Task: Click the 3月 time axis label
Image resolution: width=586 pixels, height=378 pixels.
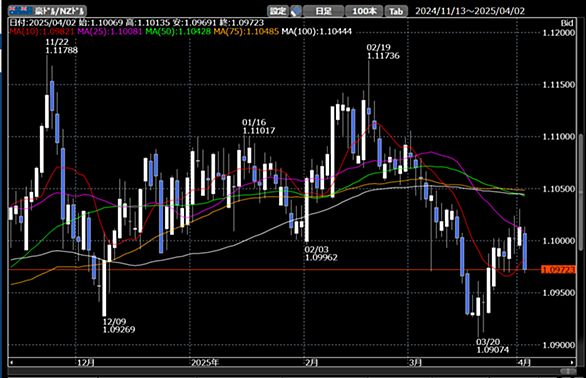Action: point(415,362)
